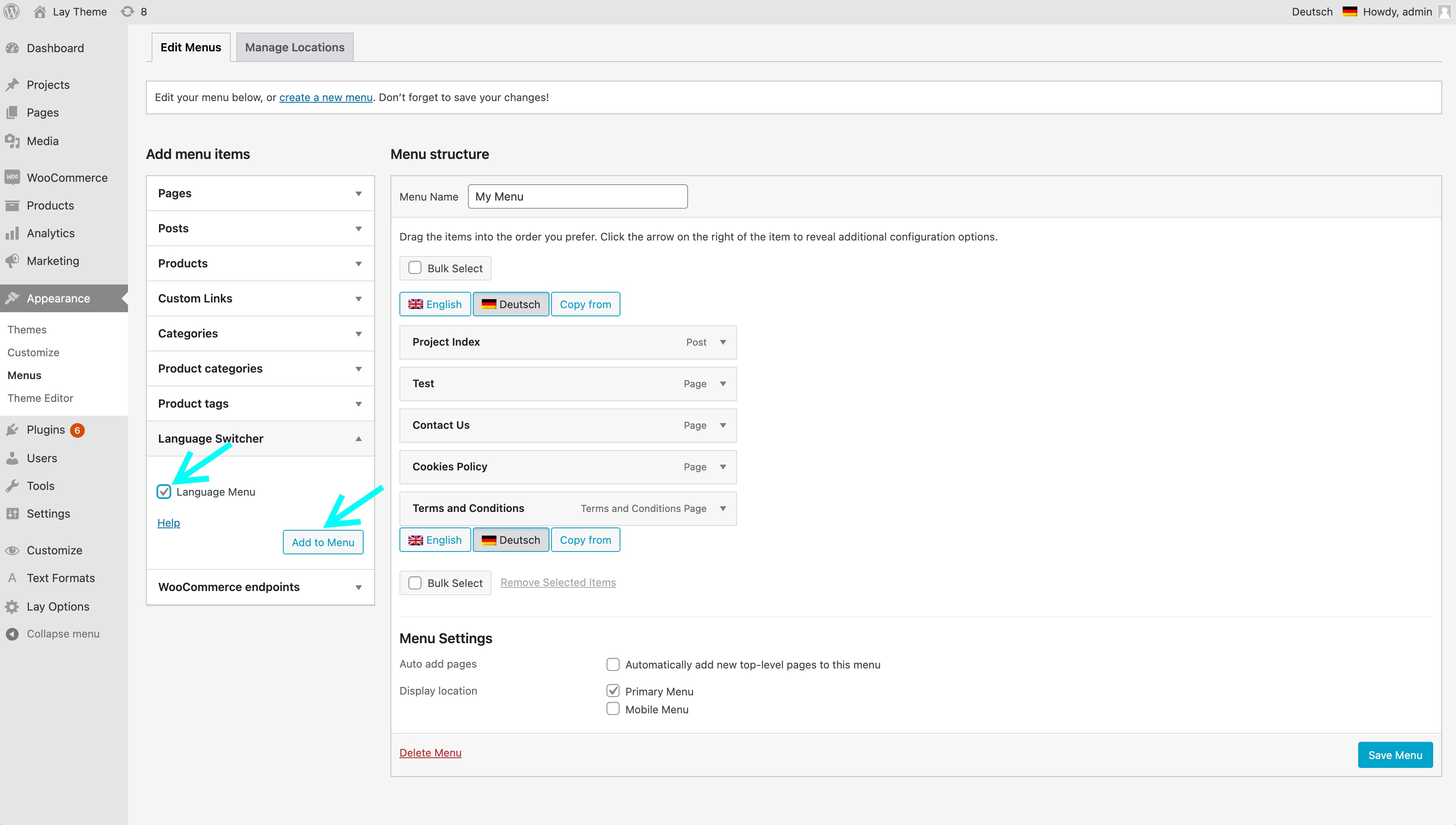Open the Lay Theme home icon
This screenshot has width=1456, height=825.
pos(40,11)
